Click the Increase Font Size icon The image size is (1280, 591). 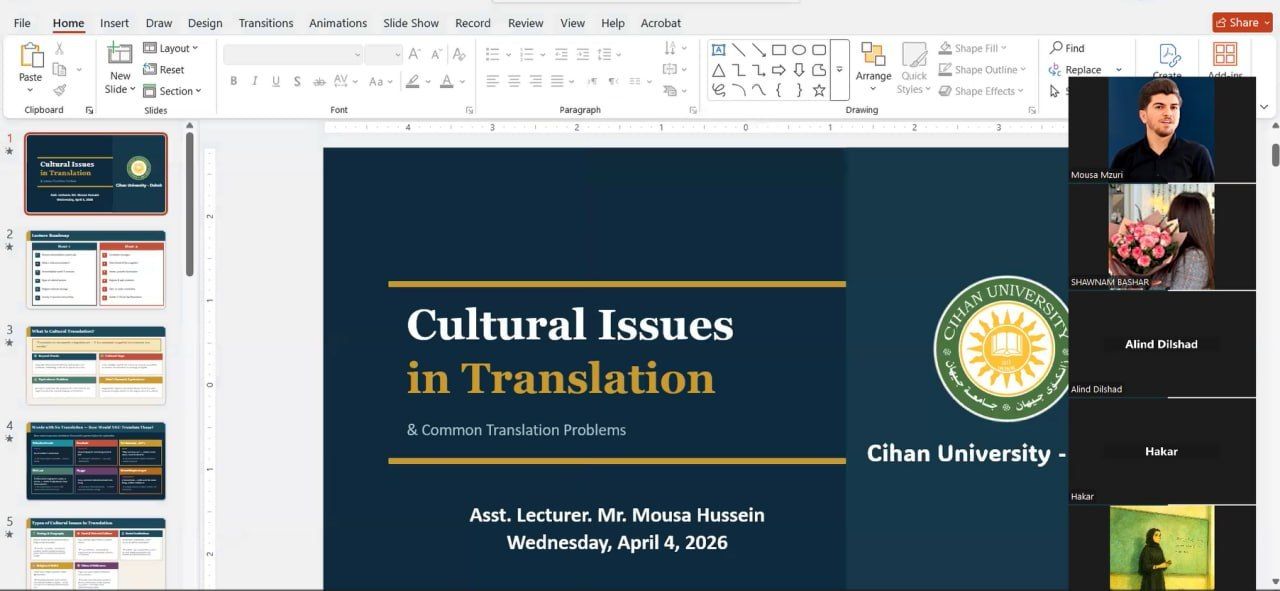pyautogui.click(x=416, y=54)
